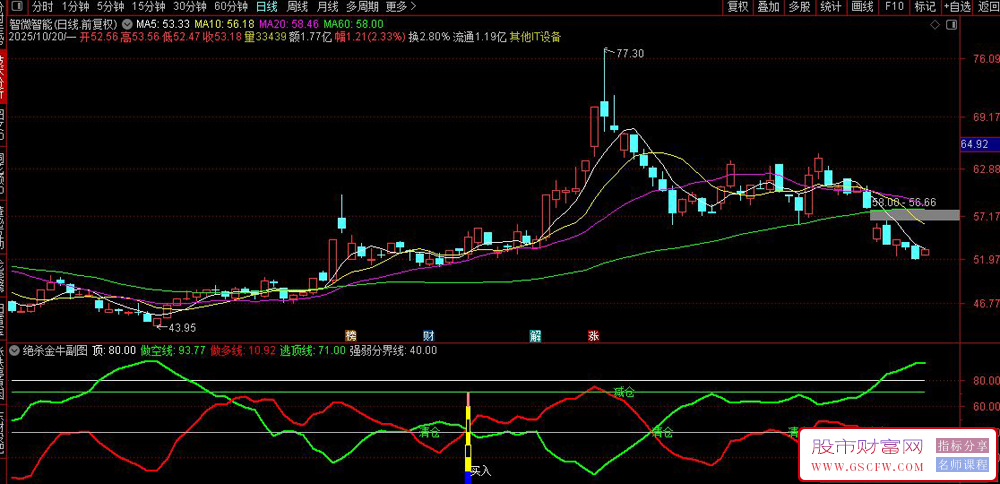Open the main chart indicator dropdown arrow

click(x=127, y=23)
